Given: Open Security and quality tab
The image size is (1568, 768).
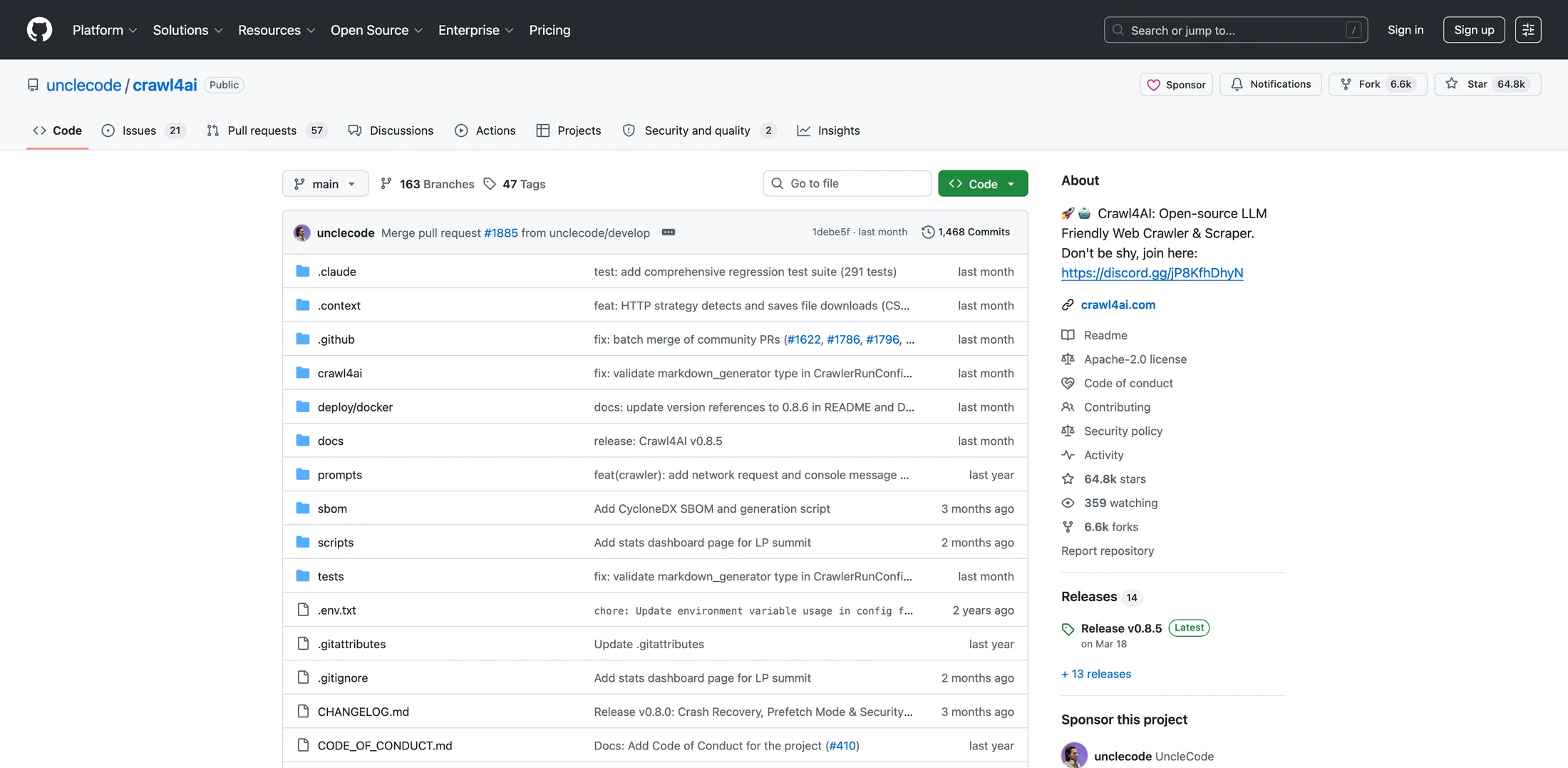Looking at the screenshot, I should tap(698, 130).
